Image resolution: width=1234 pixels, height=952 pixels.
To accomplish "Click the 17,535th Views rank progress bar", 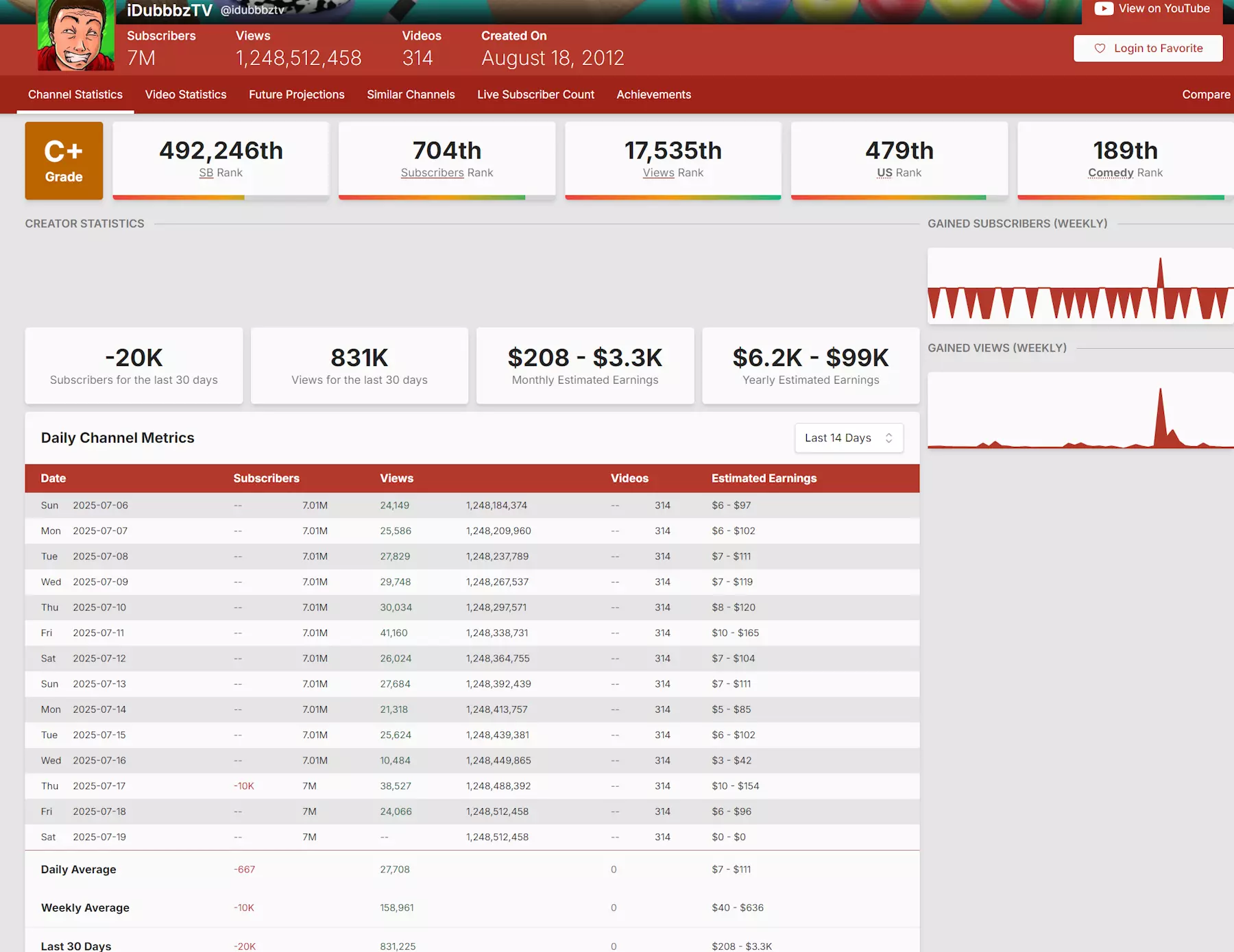I will click(x=673, y=197).
